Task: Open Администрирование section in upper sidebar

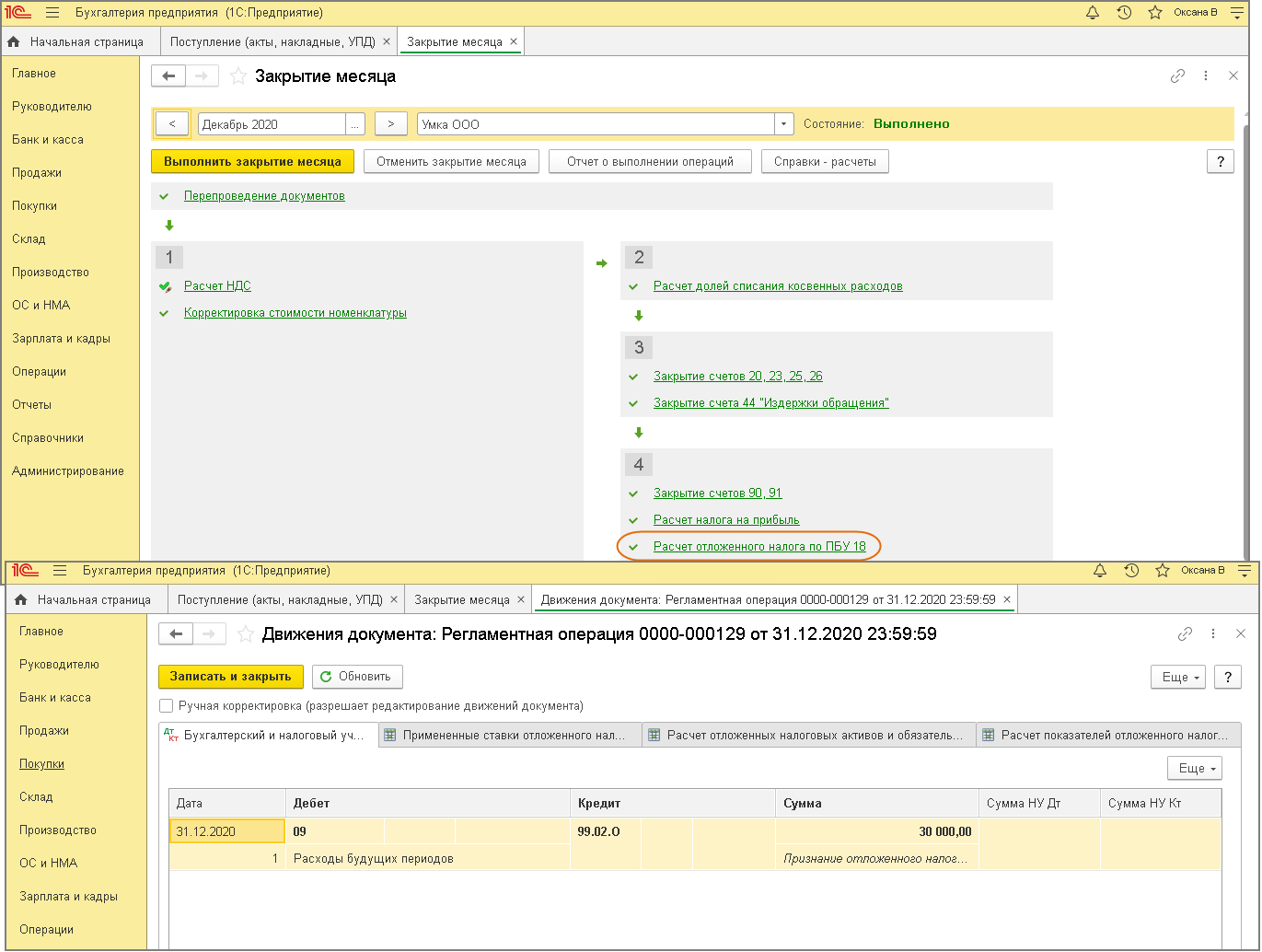Action: (68, 471)
